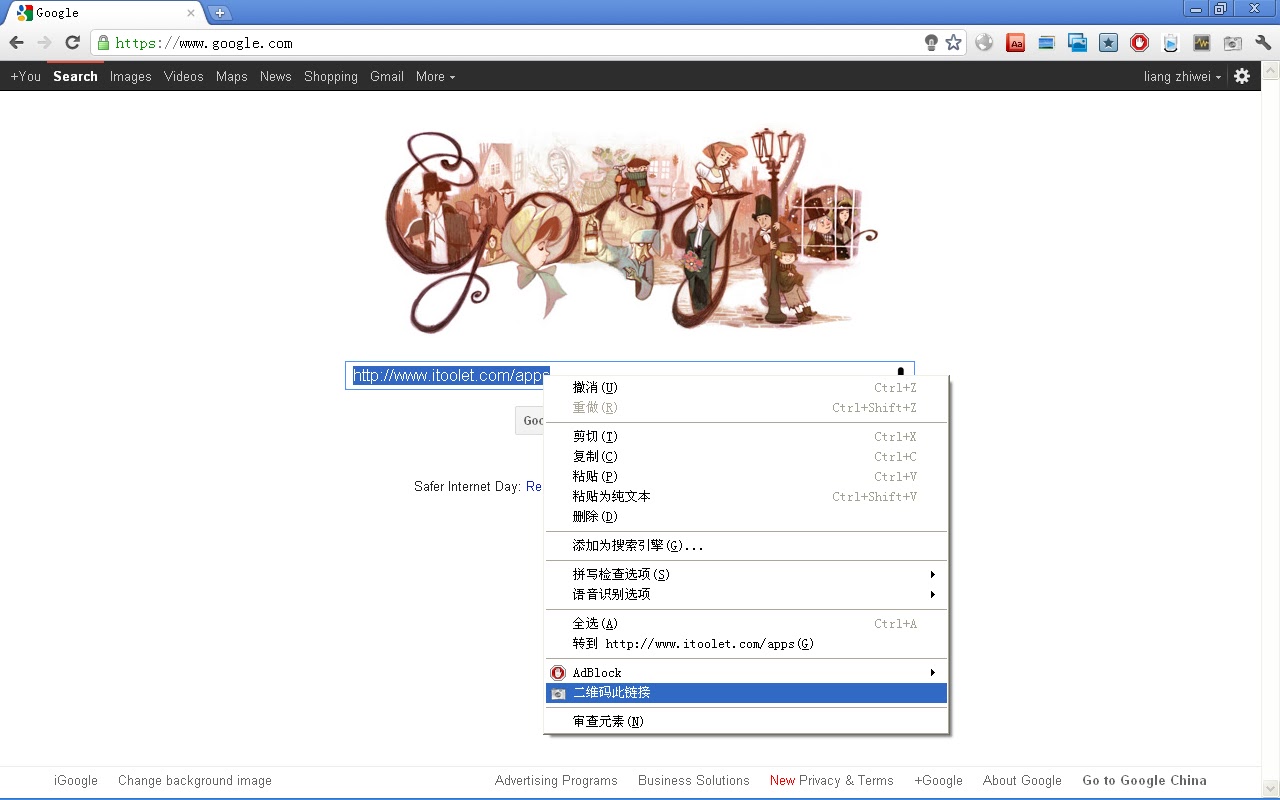Choose 全选 in the context menu
The image size is (1280, 800).
[746, 623]
